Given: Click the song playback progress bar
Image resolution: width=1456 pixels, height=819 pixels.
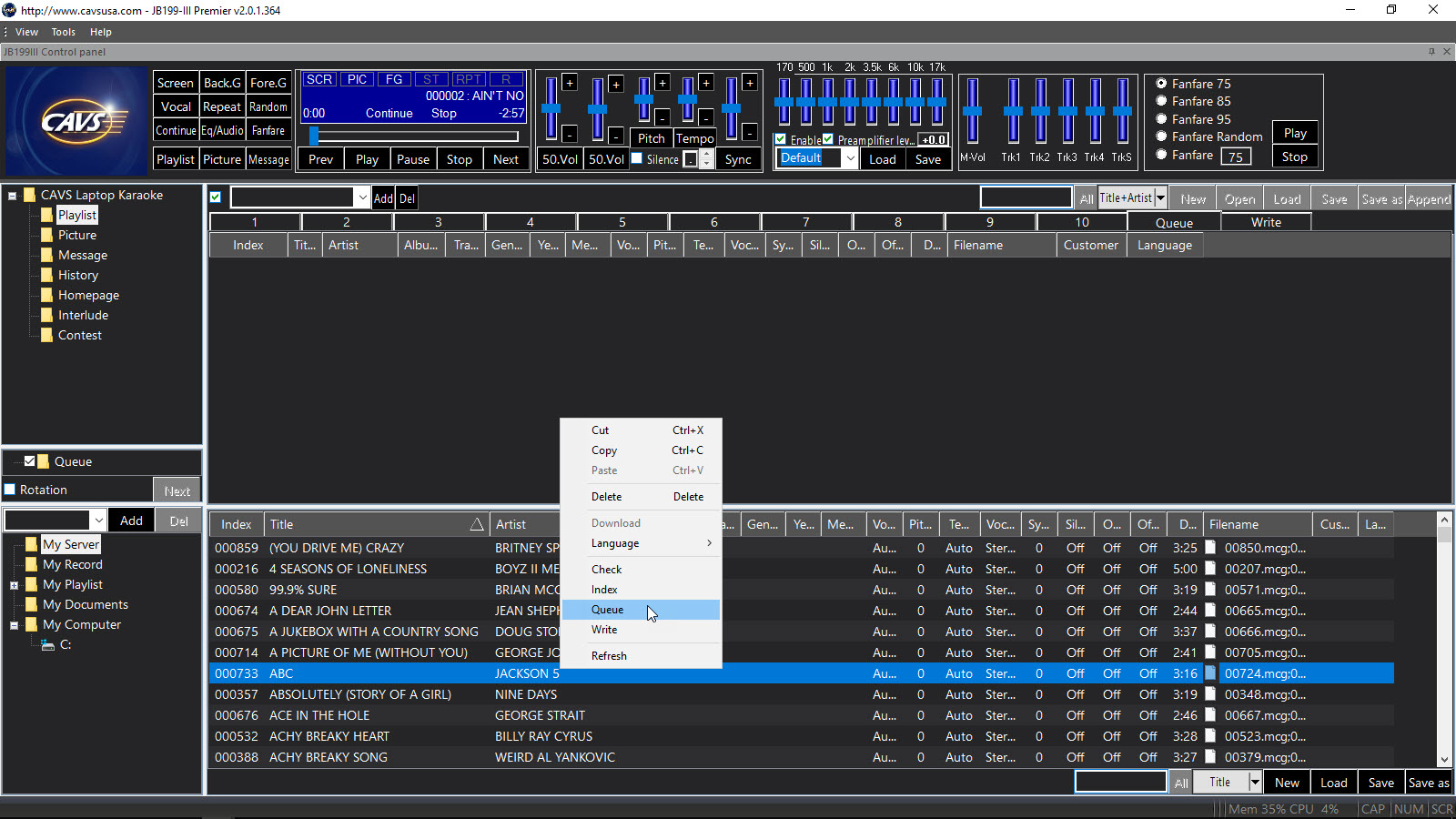Looking at the screenshot, I should 415,136.
